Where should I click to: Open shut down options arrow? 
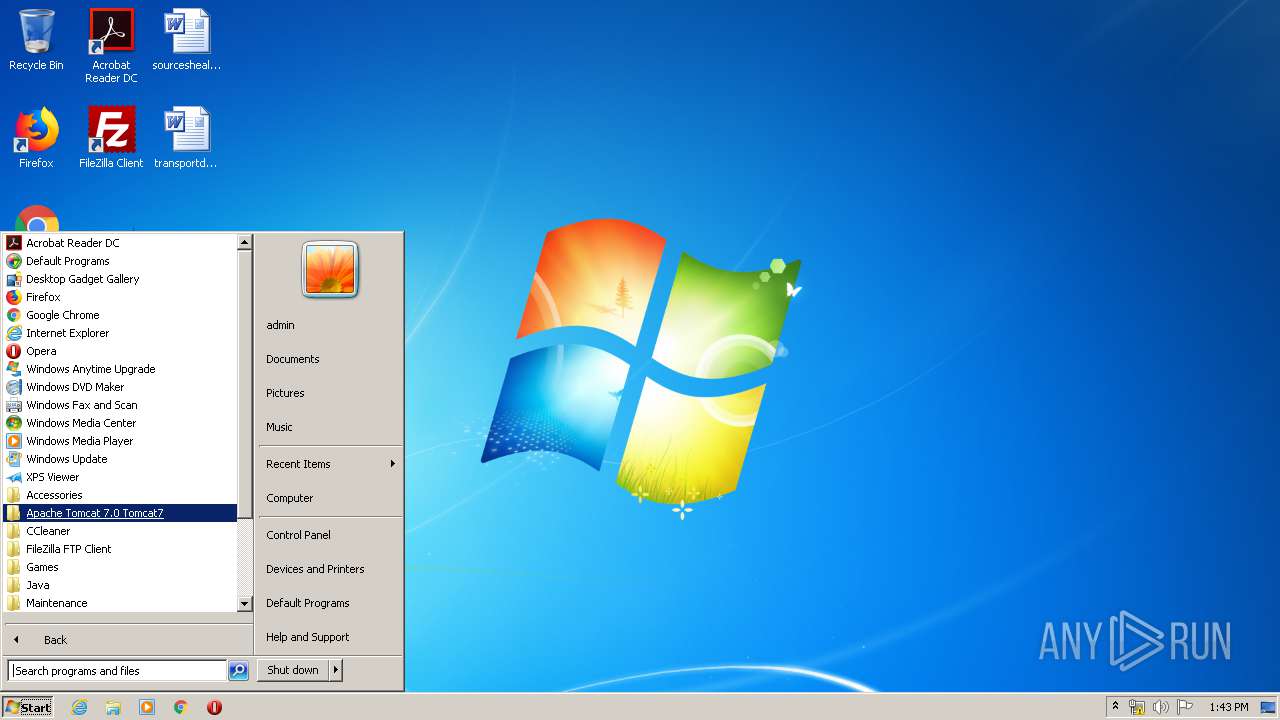336,670
